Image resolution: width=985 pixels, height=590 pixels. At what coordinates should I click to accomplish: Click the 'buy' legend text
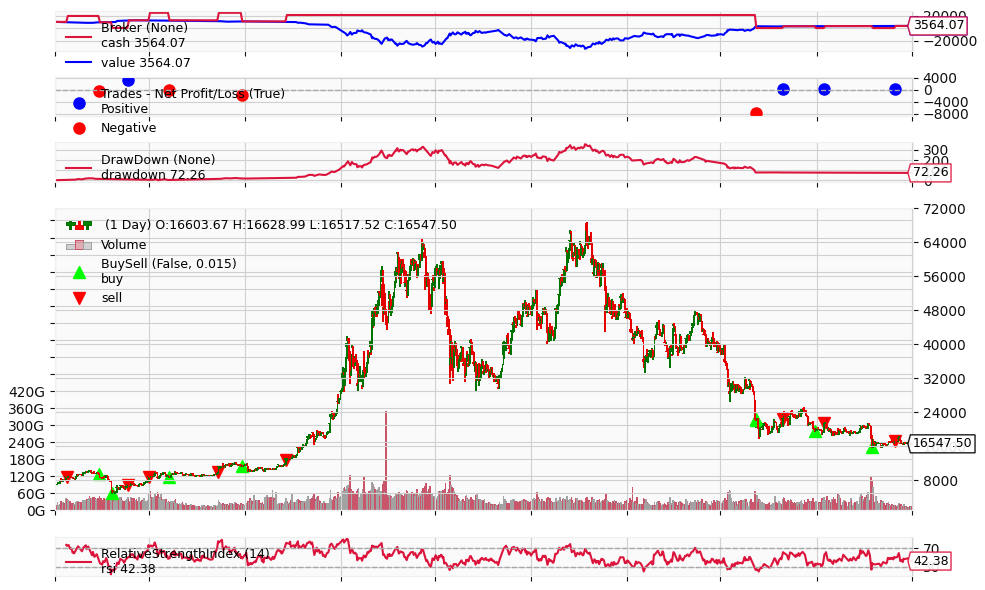[x=112, y=279]
